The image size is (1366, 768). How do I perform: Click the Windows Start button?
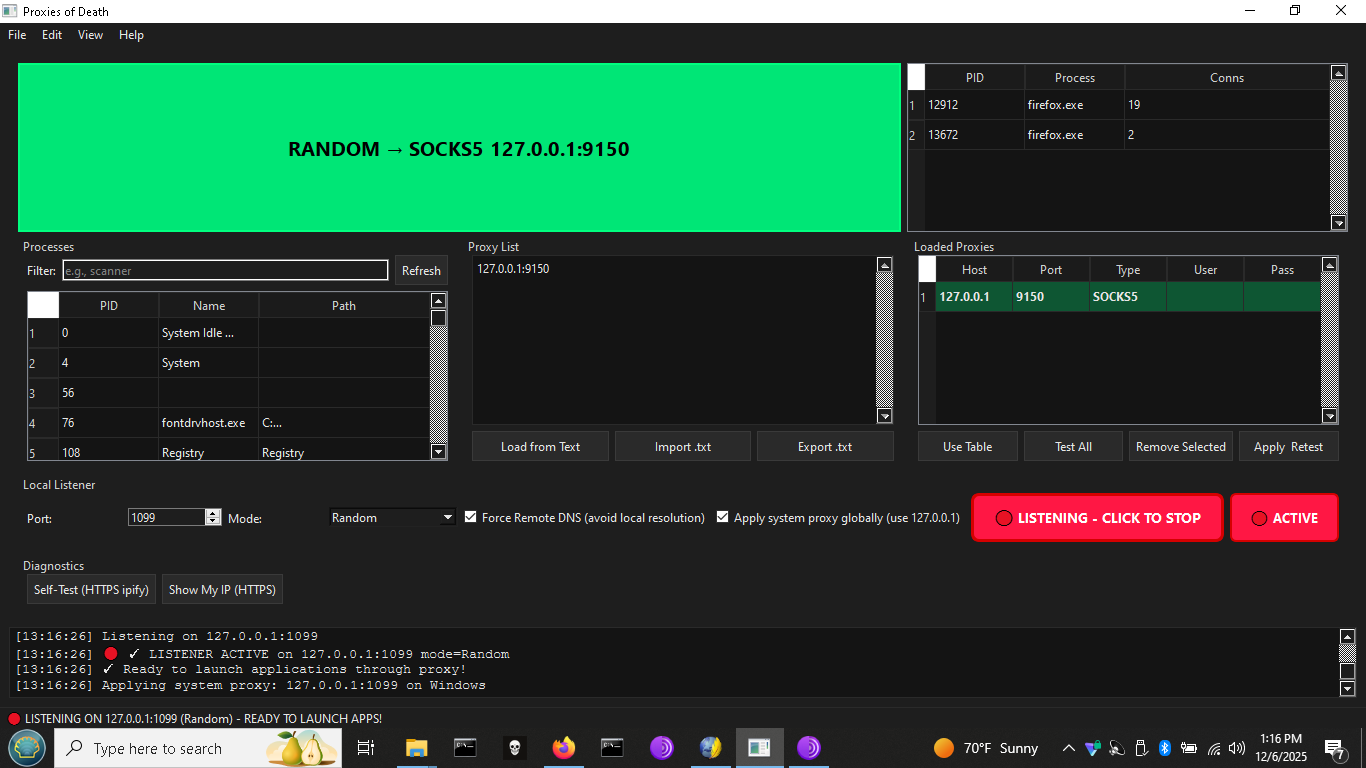[26, 748]
